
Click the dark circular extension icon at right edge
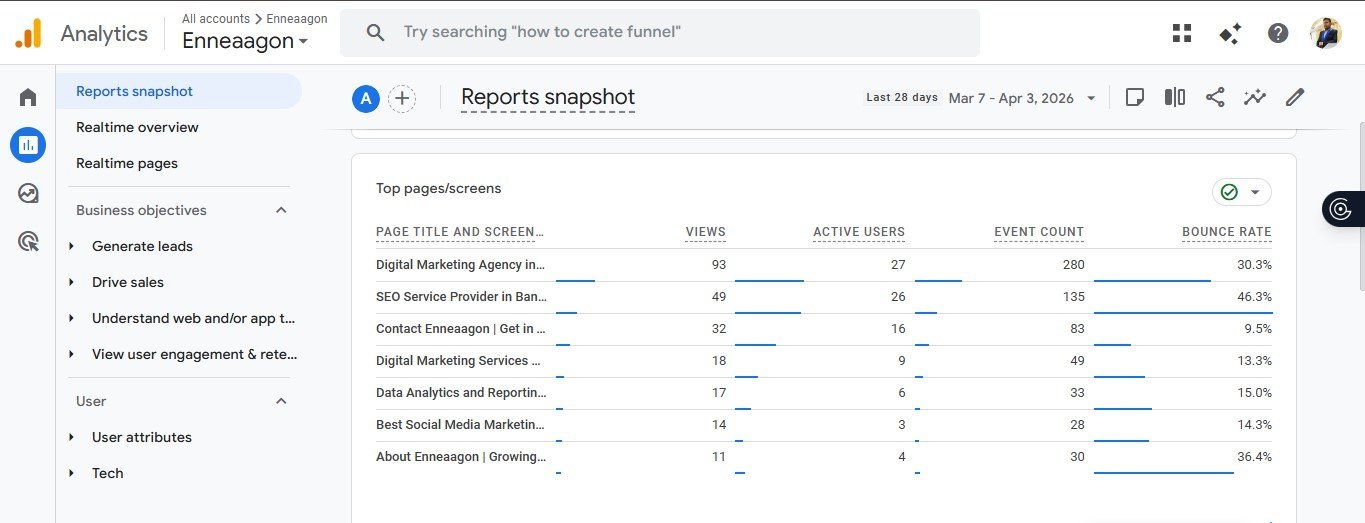pos(1341,209)
